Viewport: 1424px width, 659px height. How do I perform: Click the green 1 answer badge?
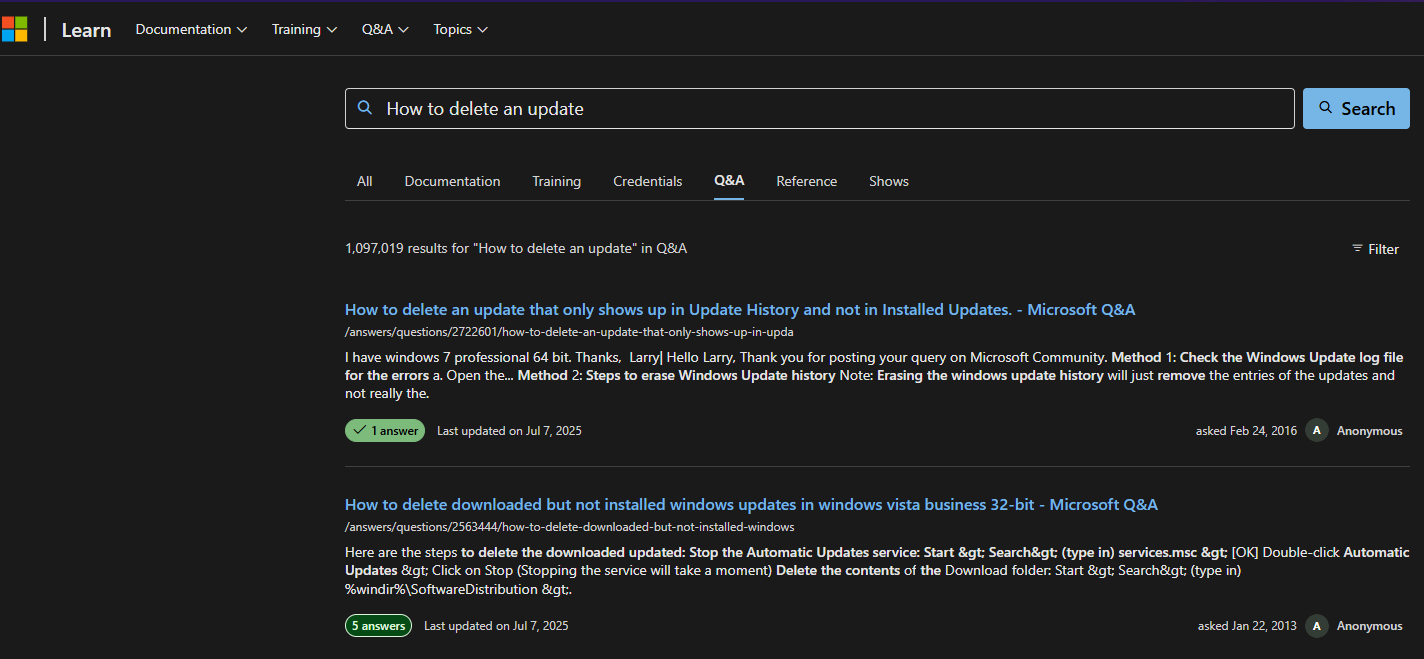[385, 430]
